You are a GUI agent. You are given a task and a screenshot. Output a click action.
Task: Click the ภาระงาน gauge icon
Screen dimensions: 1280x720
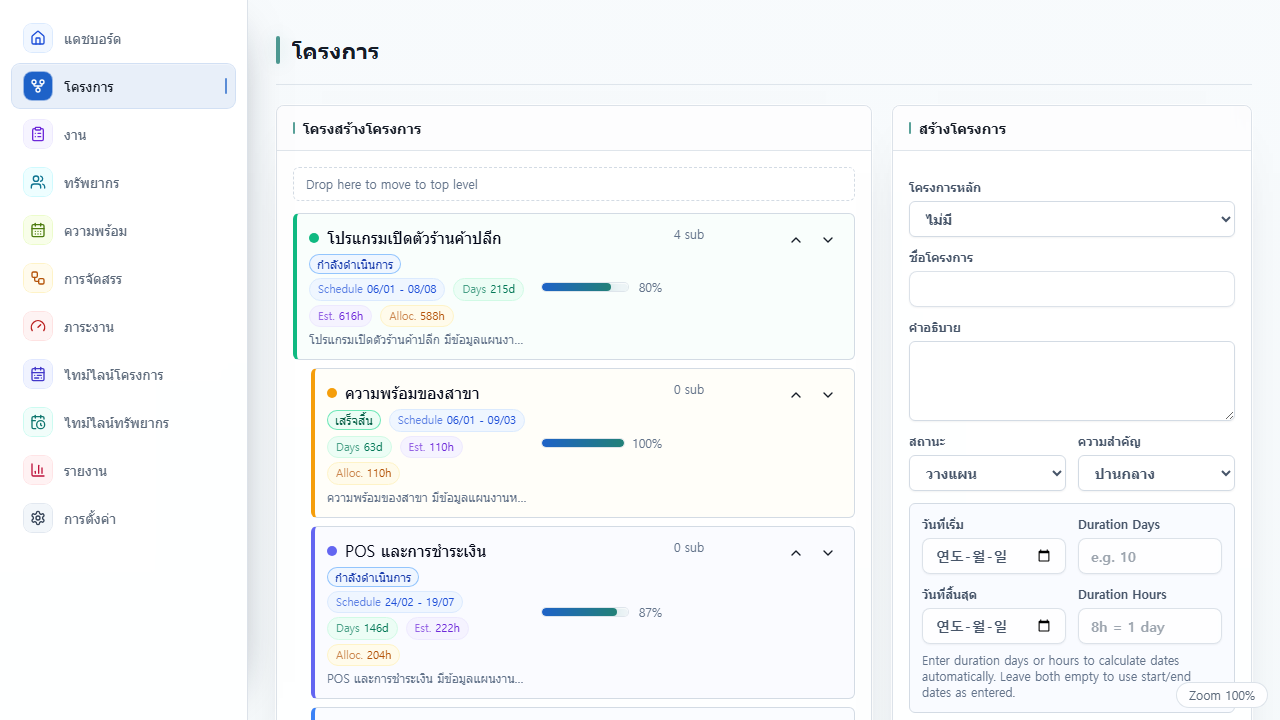click(x=38, y=326)
